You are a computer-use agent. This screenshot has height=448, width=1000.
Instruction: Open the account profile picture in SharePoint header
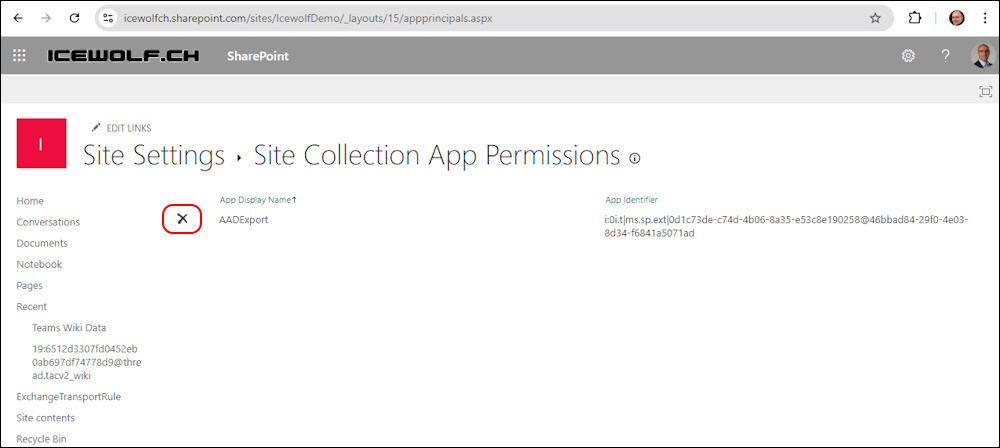tap(982, 56)
